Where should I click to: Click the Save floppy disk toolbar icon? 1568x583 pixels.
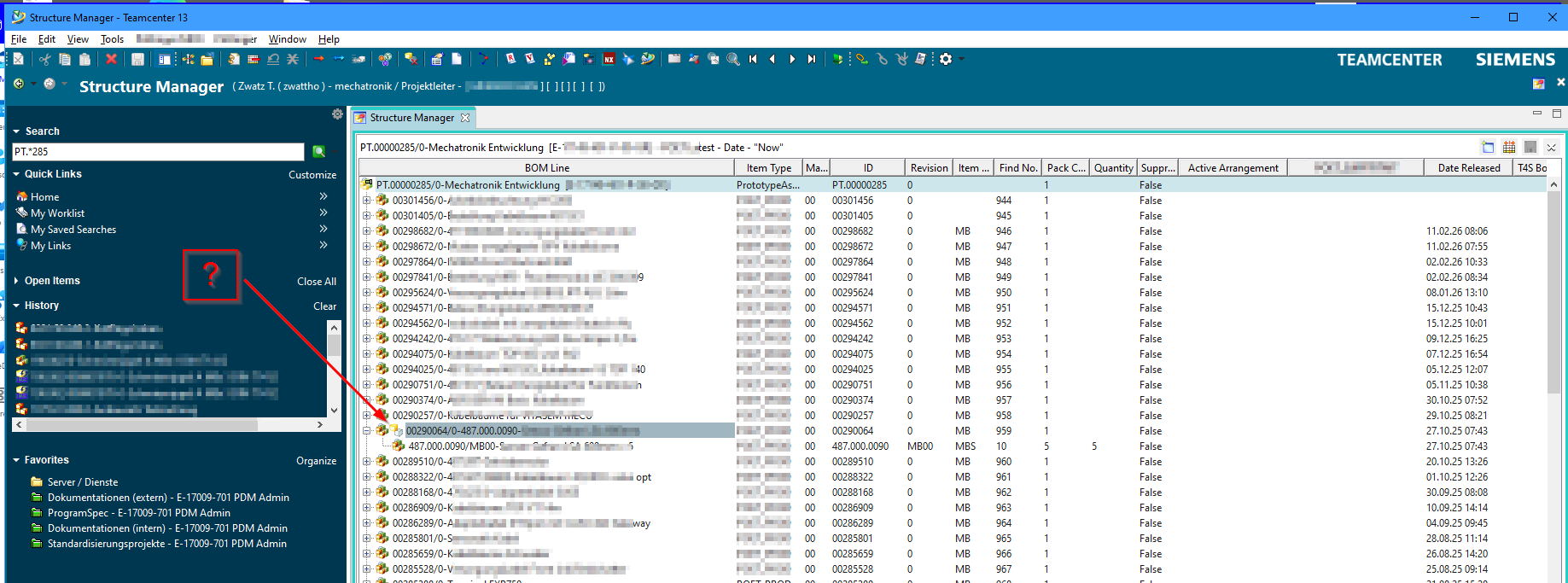point(137,59)
